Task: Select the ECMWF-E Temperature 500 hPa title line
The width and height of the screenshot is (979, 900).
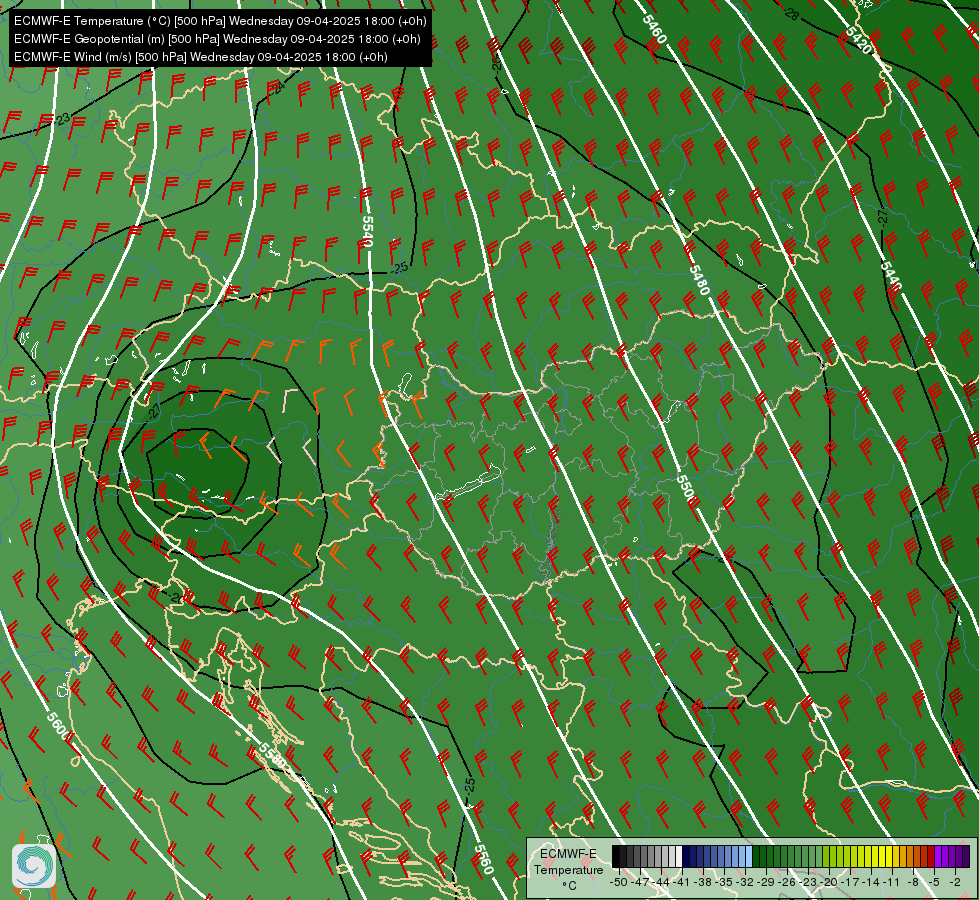Action: (x=220, y=21)
